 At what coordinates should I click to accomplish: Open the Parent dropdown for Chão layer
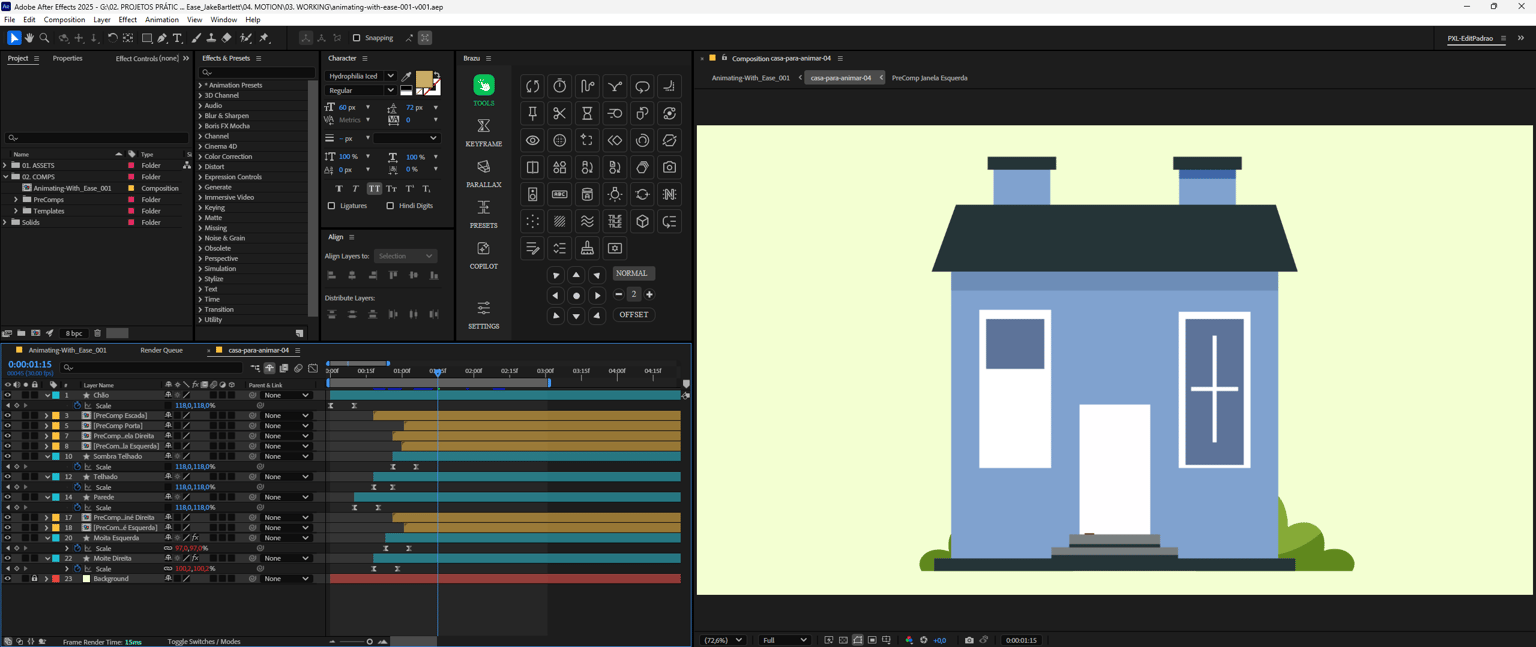[286, 395]
